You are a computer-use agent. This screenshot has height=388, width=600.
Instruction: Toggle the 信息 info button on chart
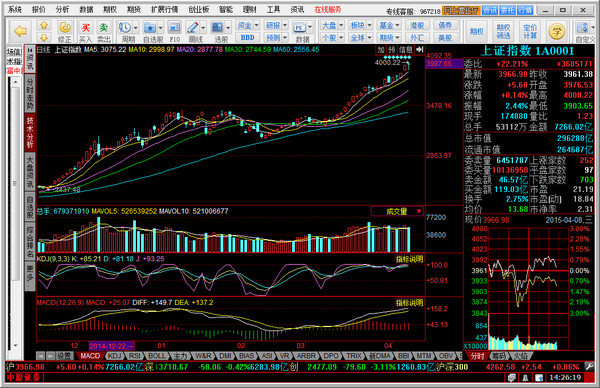[406, 50]
